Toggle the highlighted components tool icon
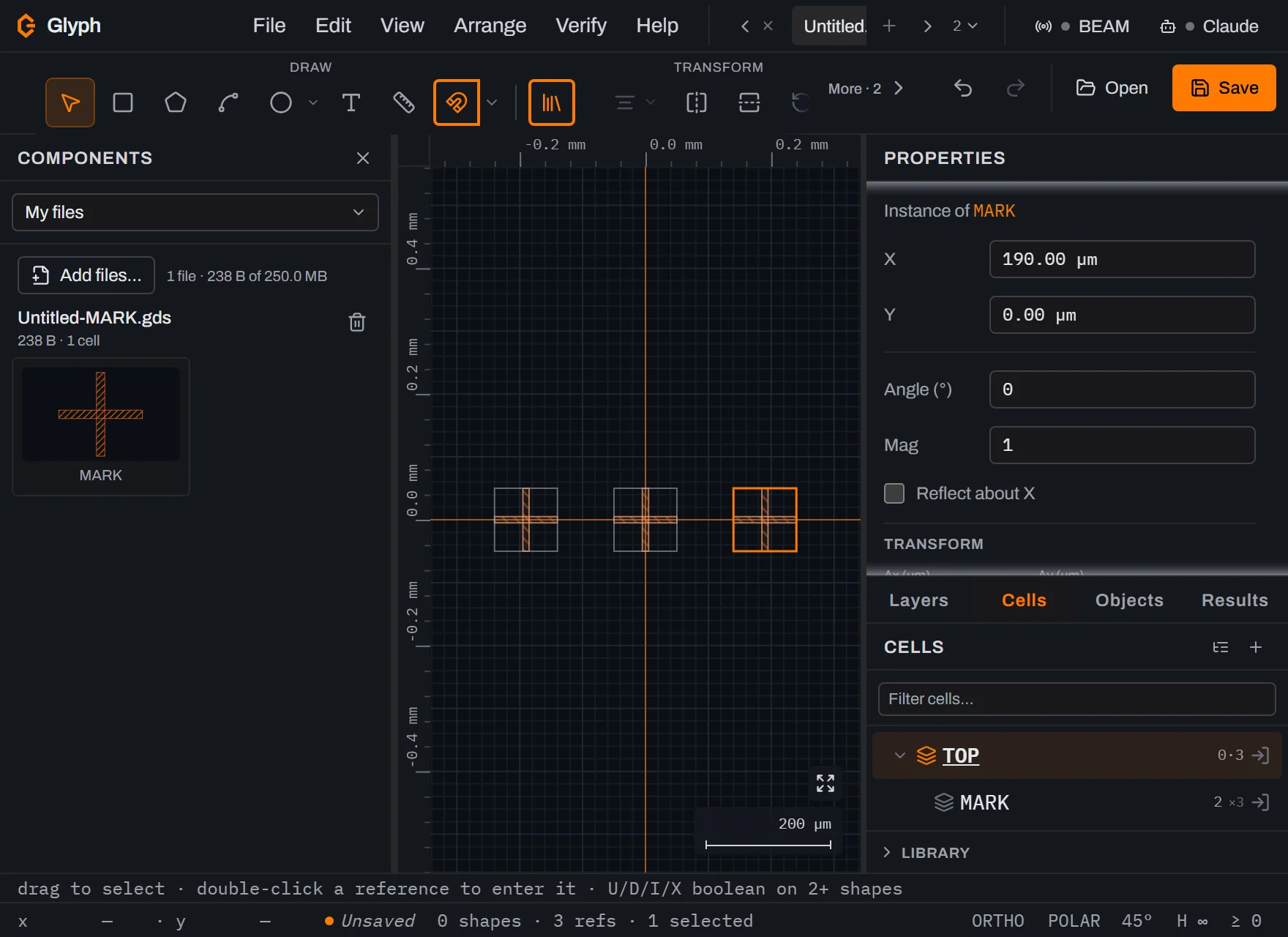Viewport: 1288px width, 937px height. click(457, 102)
